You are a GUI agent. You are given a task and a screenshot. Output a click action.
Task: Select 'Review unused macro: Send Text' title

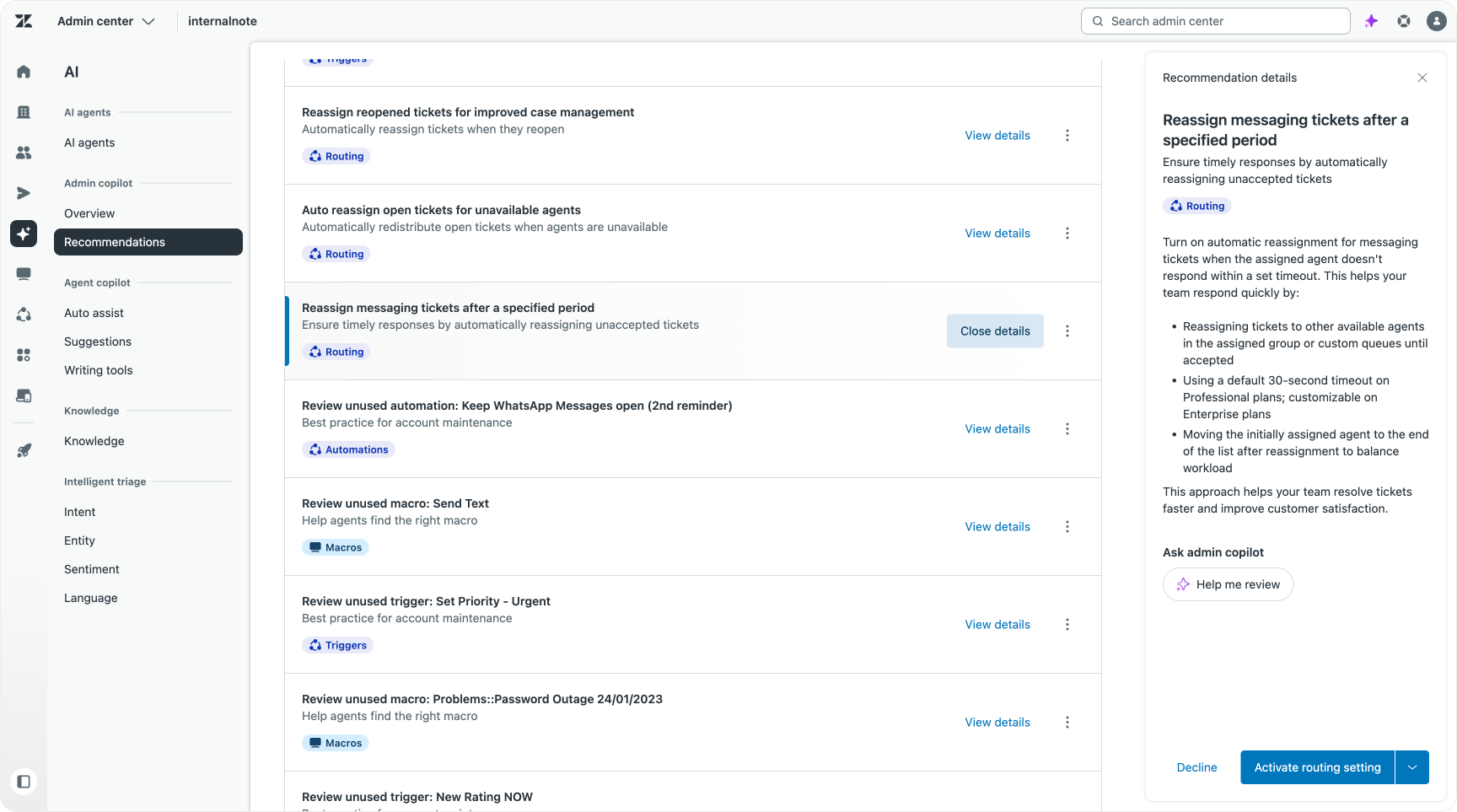(395, 503)
